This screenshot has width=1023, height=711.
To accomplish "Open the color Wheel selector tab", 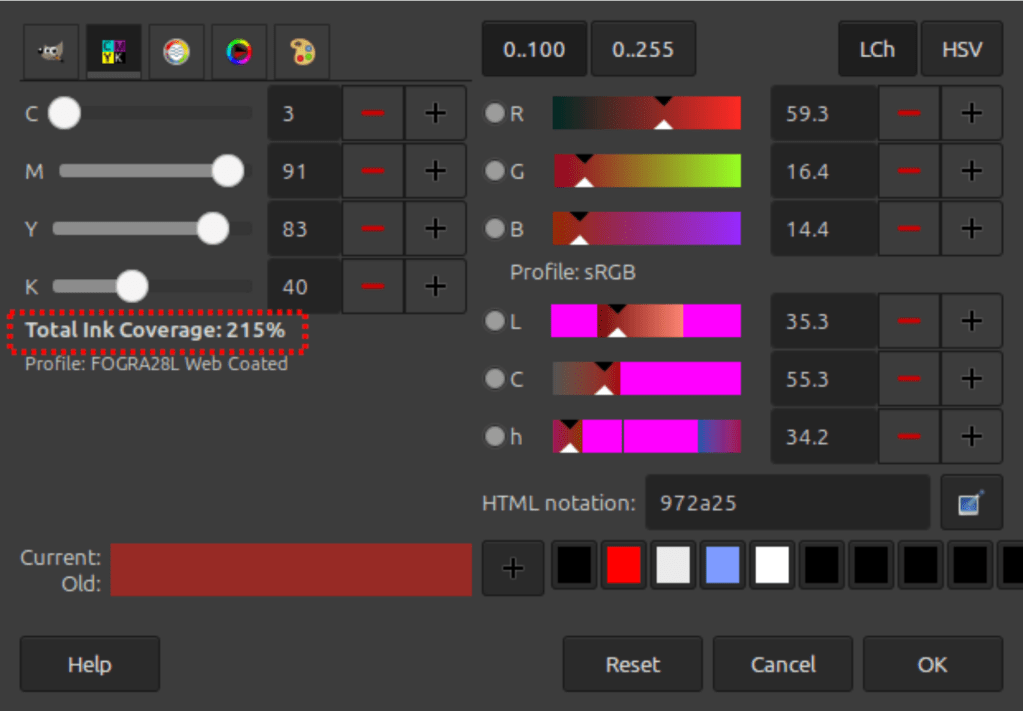I will [239, 52].
